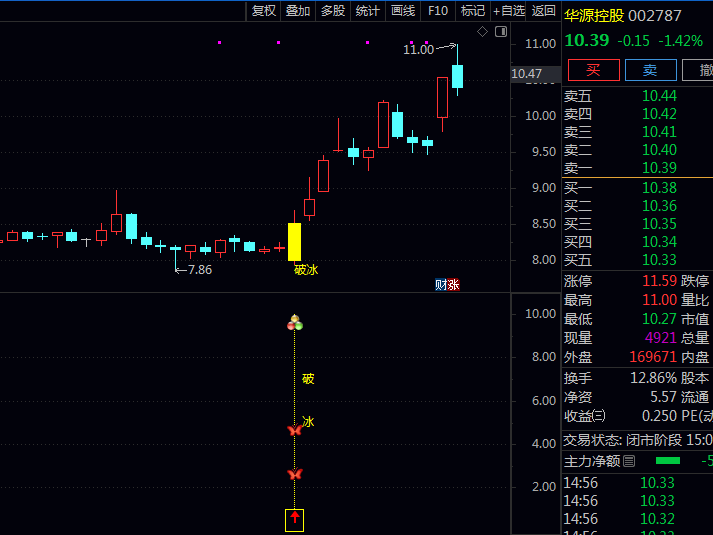Click the red up-arrow in yellow box
This screenshot has width=713, height=535.
(x=295, y=520)
